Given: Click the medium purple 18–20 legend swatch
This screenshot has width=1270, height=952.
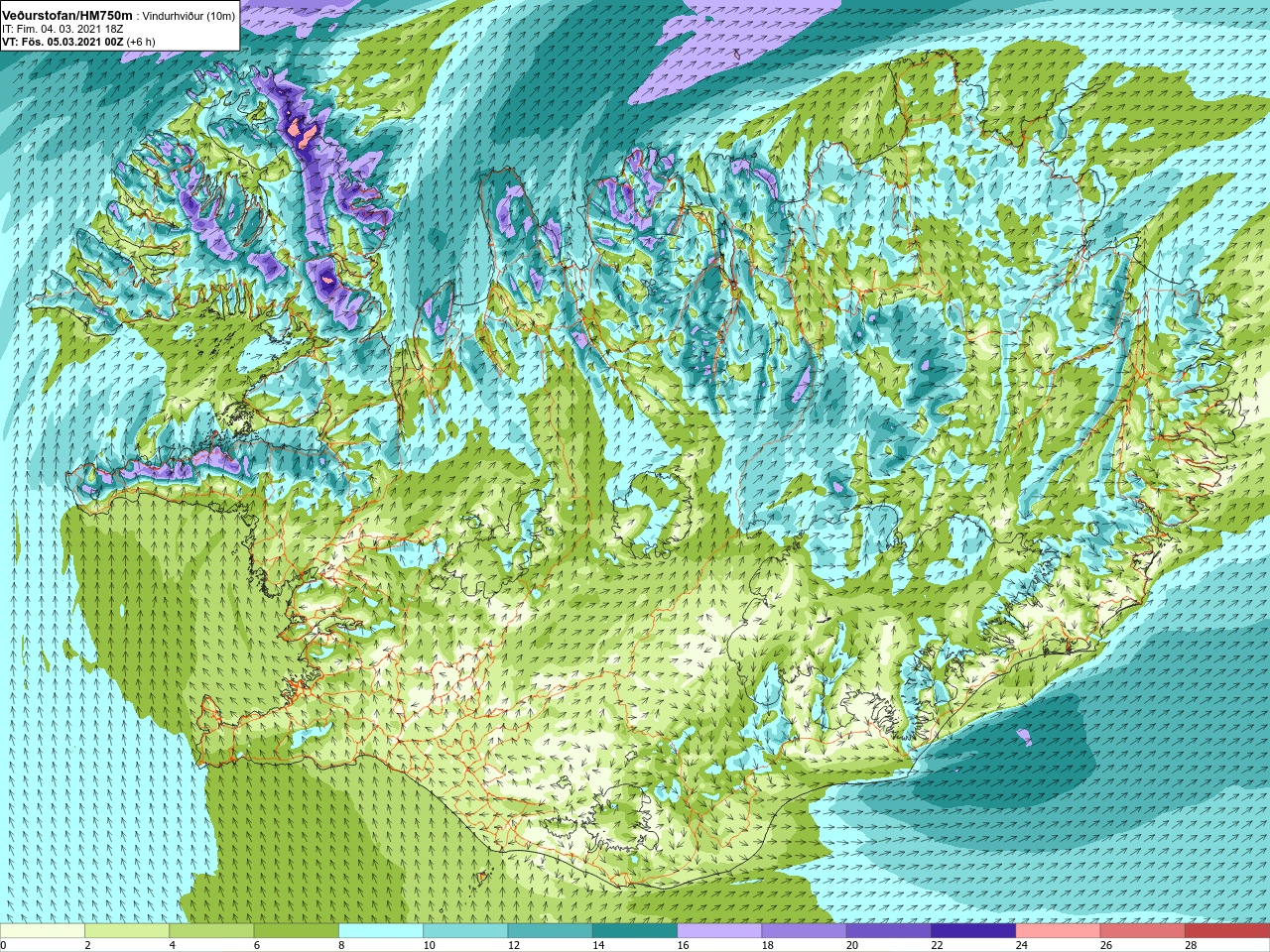Looking at the screenshot, I should point(805,931).
